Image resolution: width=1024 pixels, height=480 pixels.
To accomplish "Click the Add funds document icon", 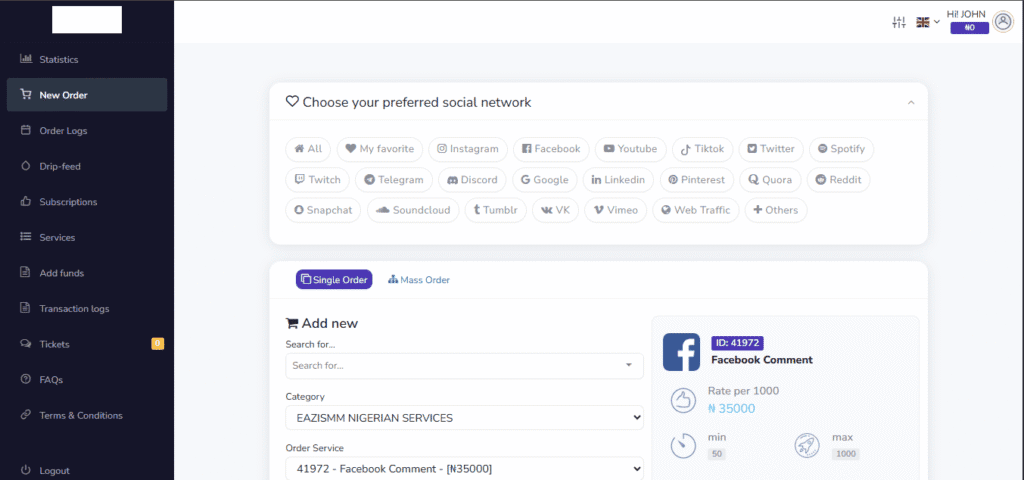I will coord(26,272).
